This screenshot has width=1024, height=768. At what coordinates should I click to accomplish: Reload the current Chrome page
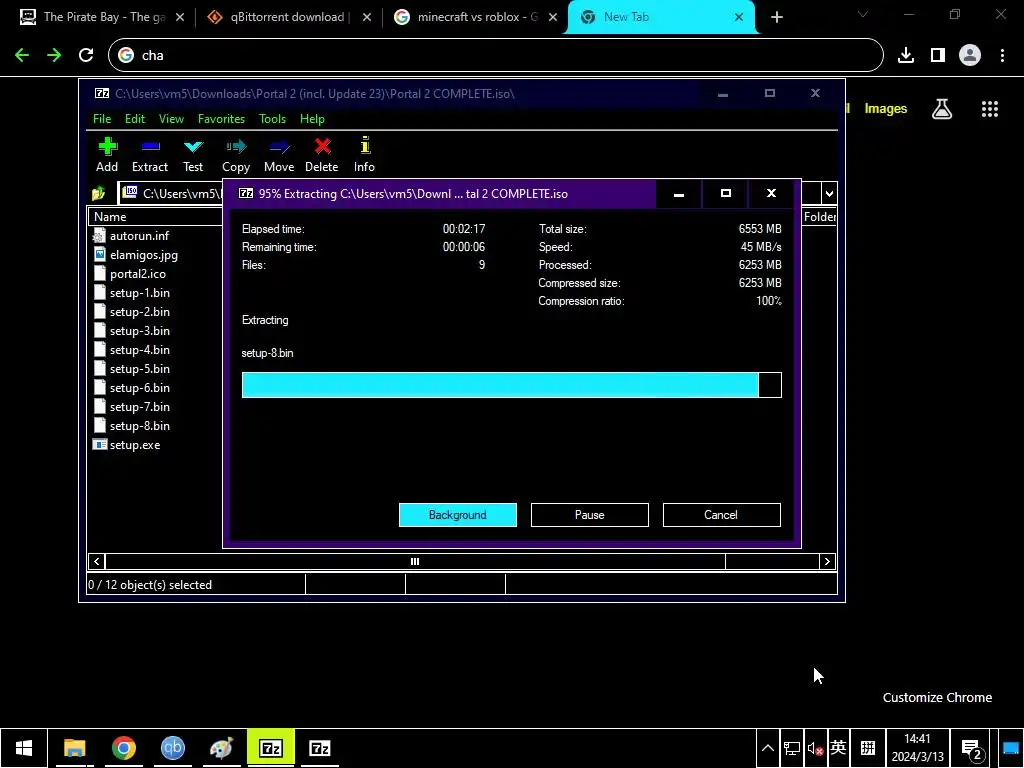(x=86, y=56)
